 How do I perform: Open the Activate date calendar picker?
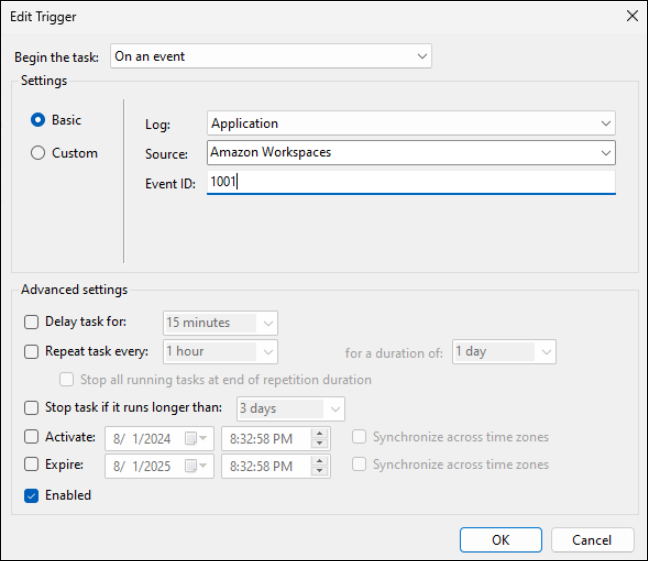pos(204,438)
